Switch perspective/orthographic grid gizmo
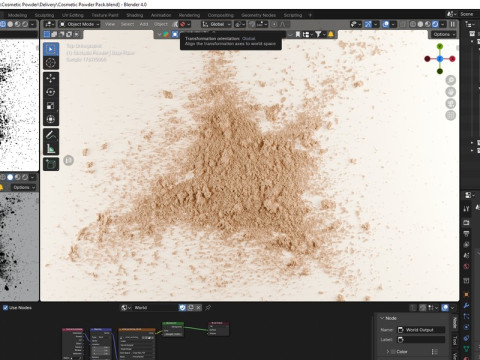This screenshot has height=360, width=480. click(451, 115)
